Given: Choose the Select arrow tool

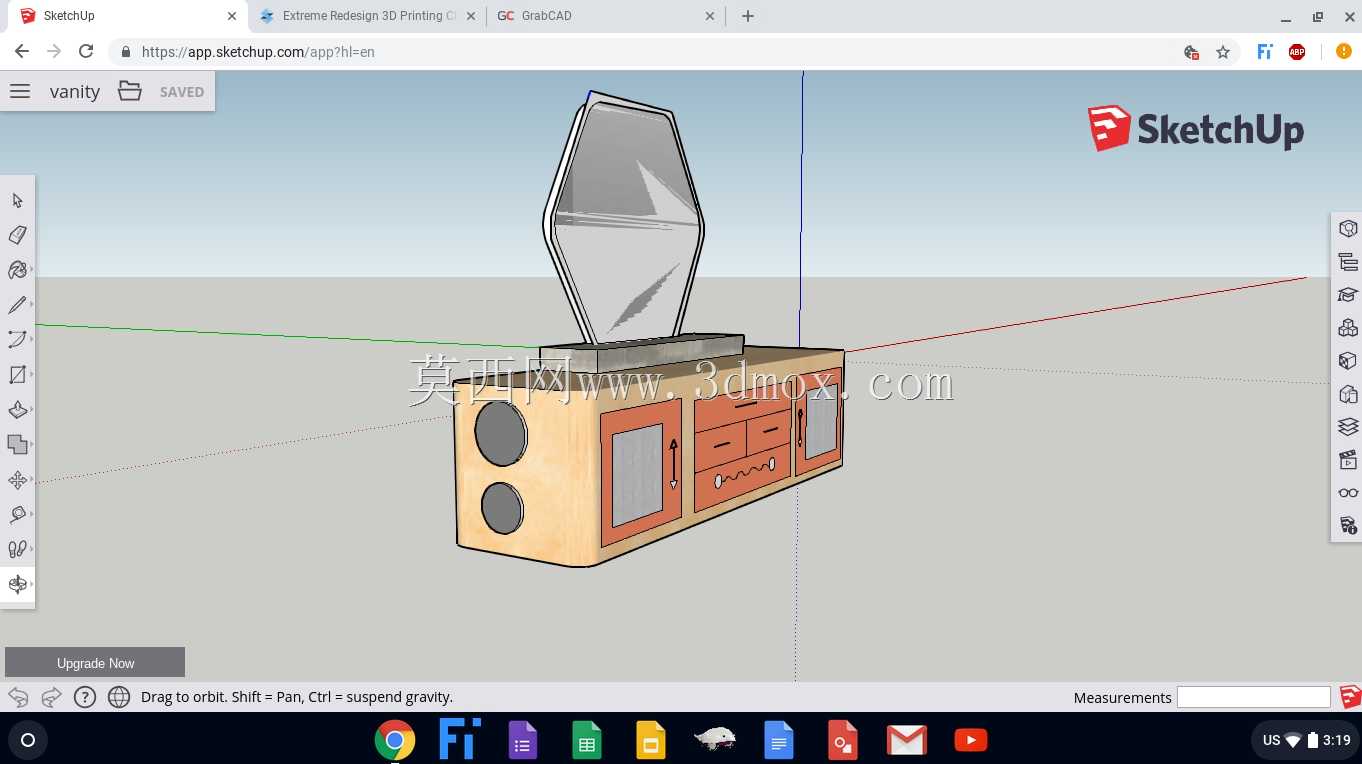Looking at the screenshot, I should click(x=17, y=200).
